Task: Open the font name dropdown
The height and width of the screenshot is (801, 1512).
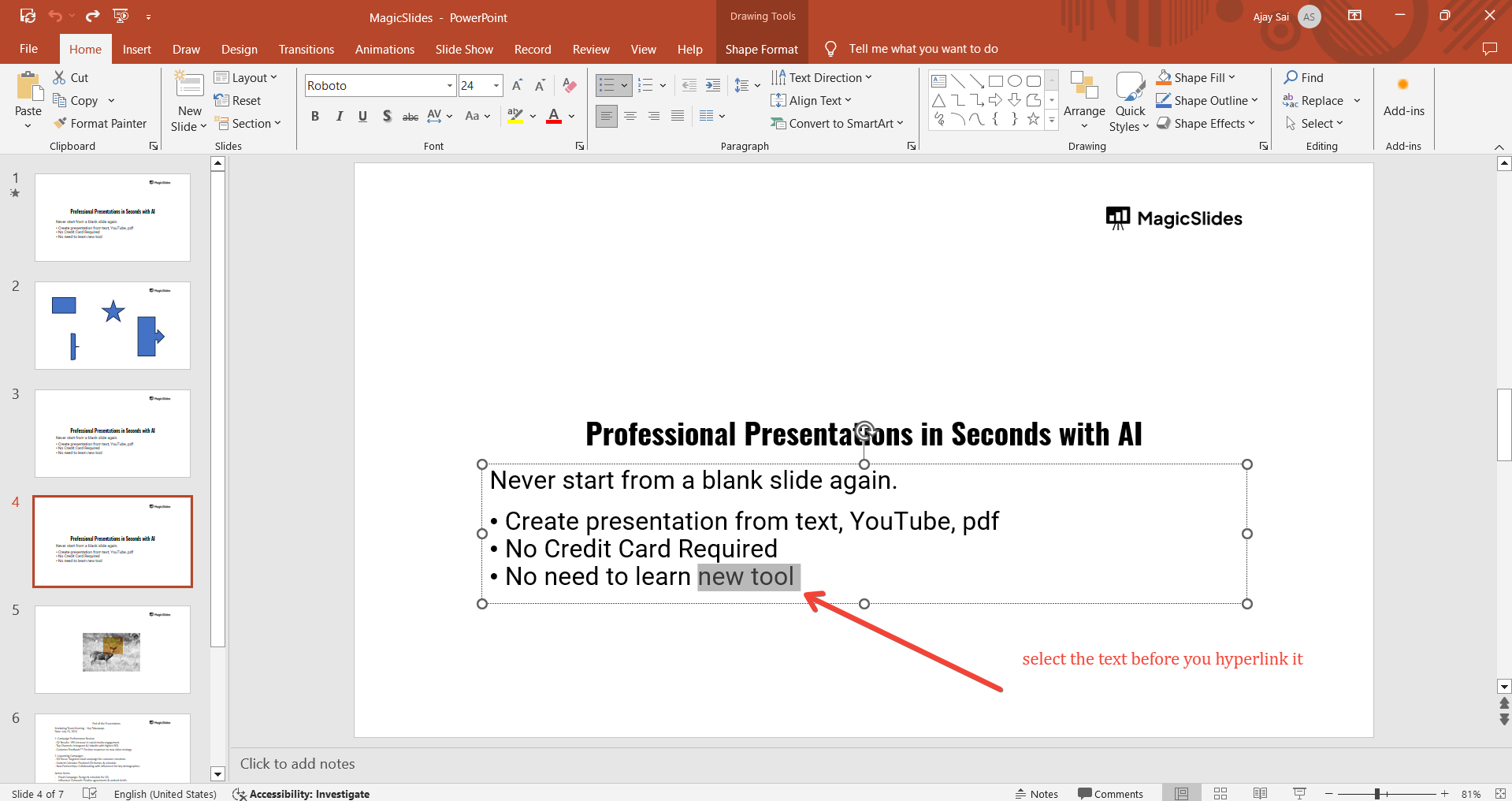Action: tap(450, 86)
